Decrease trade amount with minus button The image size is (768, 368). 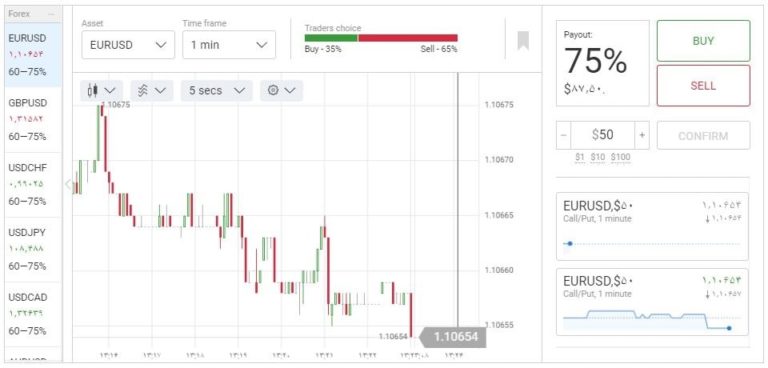[x=564, y=135]
